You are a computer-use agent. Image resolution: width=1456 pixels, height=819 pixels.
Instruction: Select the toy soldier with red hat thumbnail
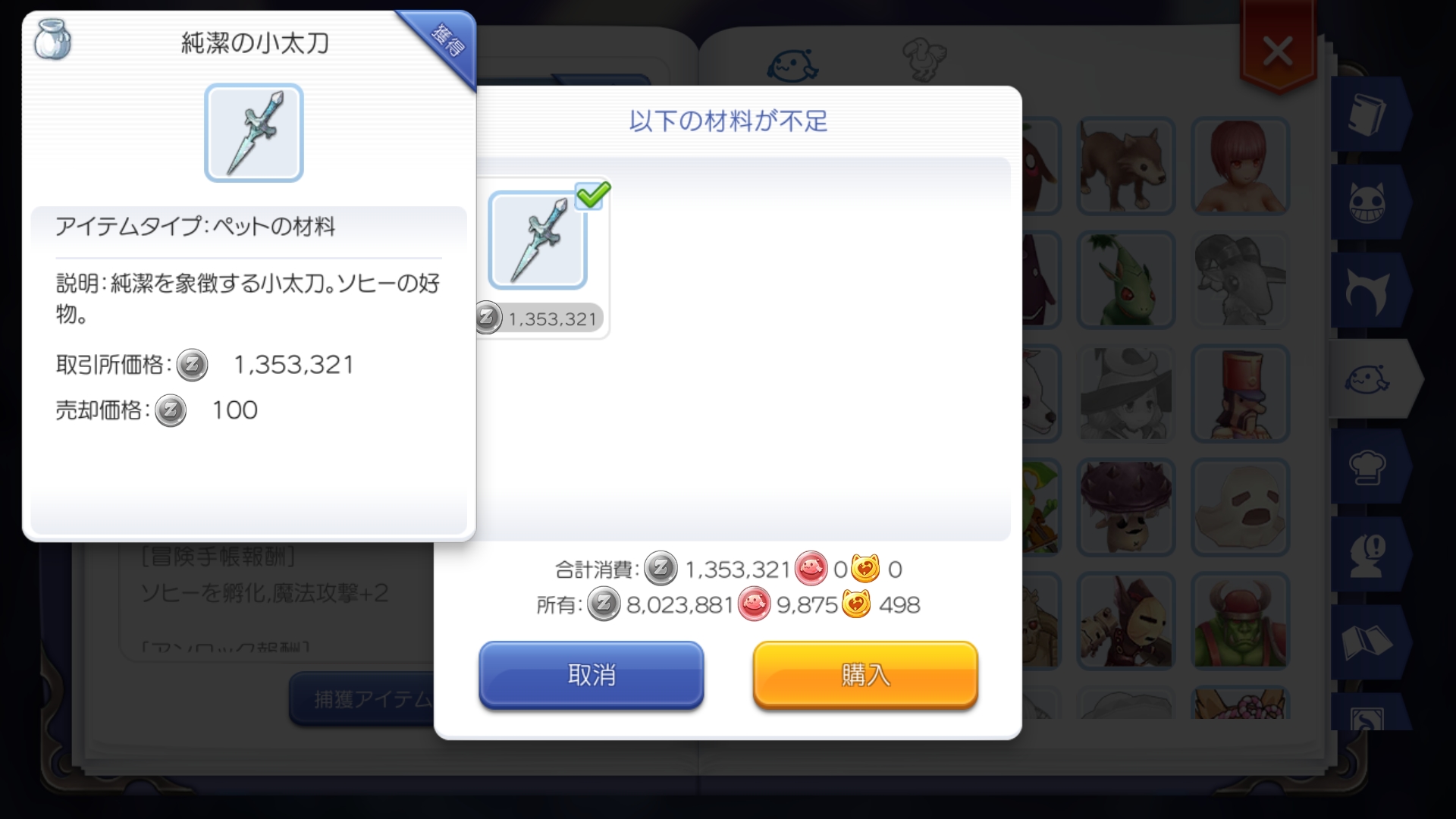pyautogui.click(x=1240, y=394)
